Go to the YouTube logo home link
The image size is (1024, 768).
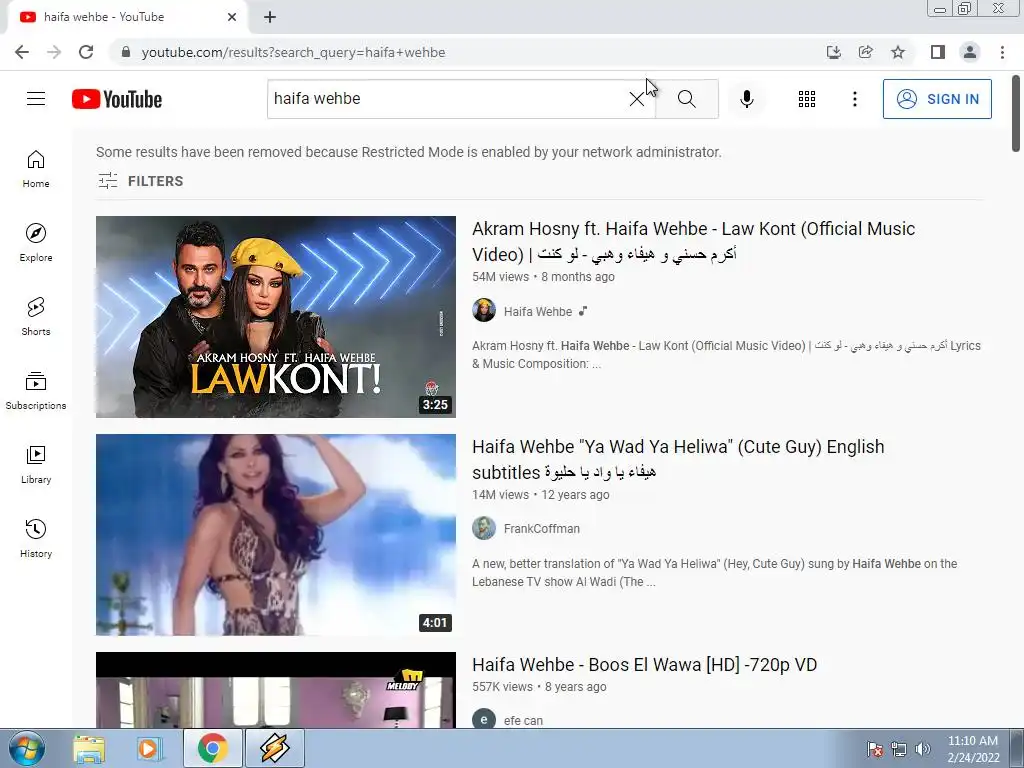click(x=117, y=99)
